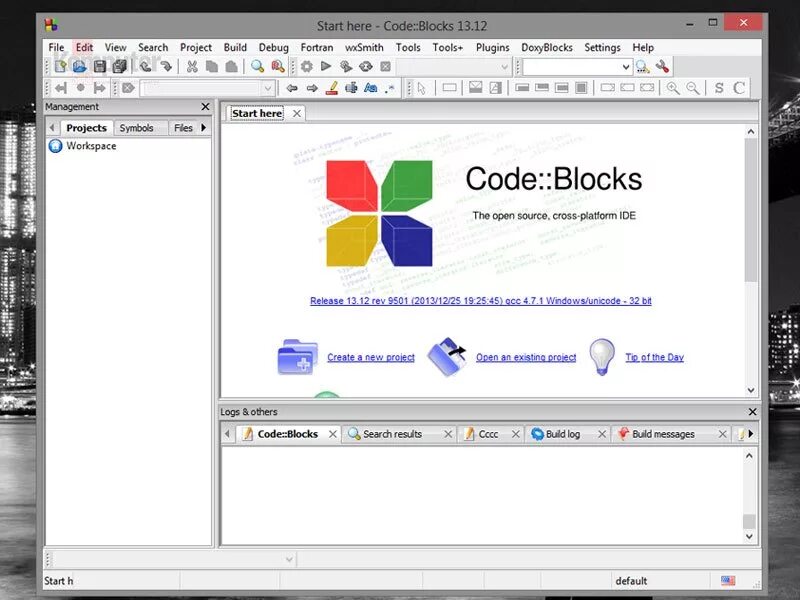
Task: Show previous Management tabs with left arrow
Action: click(x=52, y=128)
